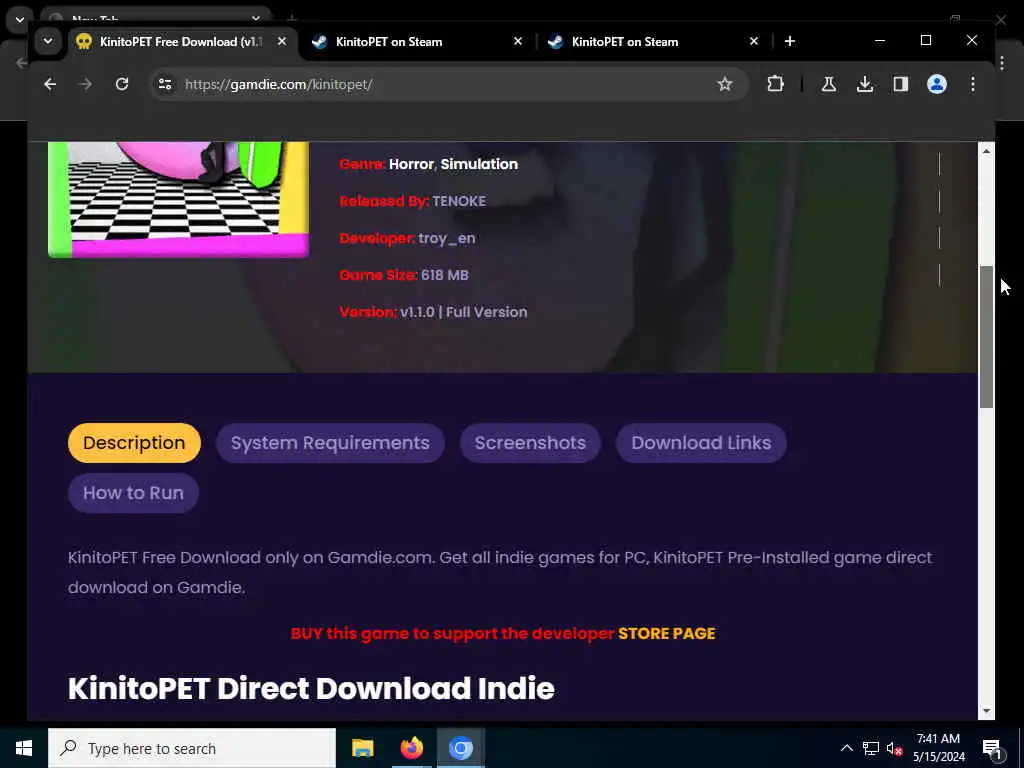
Task: Open the System Requirements tab
Action: tap(330, 443)
